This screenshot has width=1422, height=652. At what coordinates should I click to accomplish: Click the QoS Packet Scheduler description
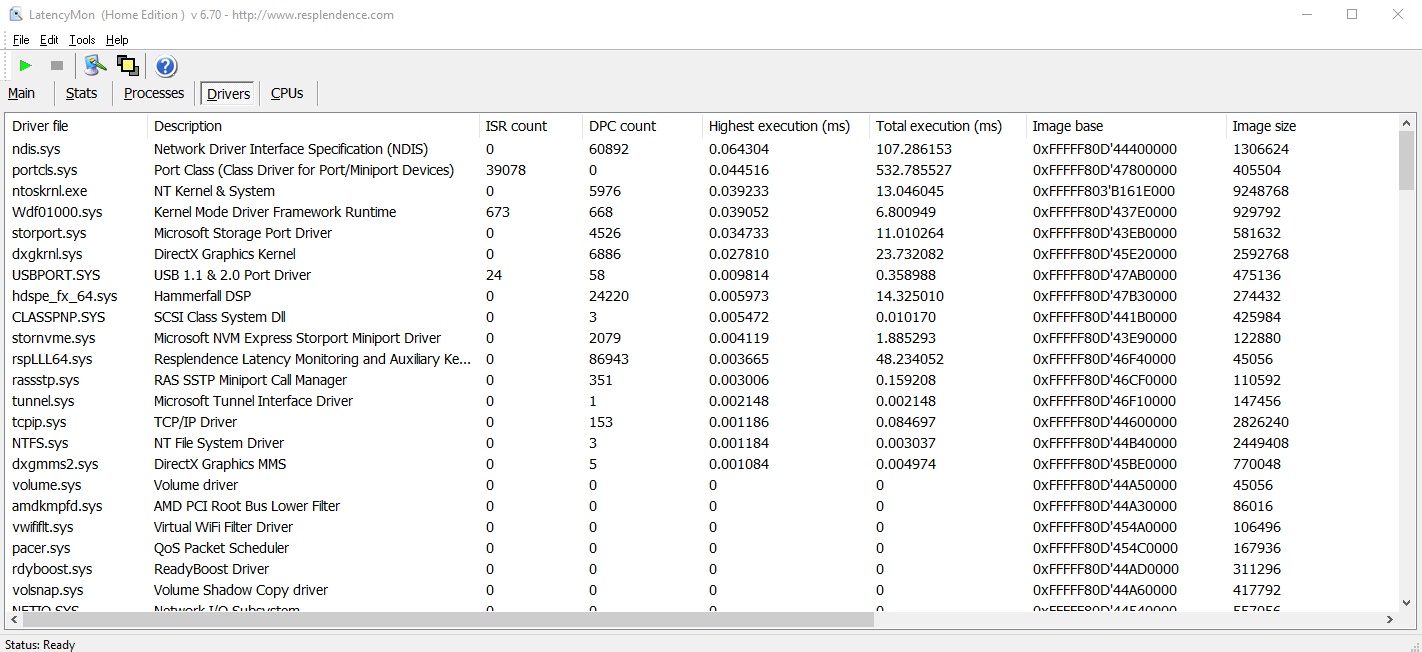(x=221, y=548)
